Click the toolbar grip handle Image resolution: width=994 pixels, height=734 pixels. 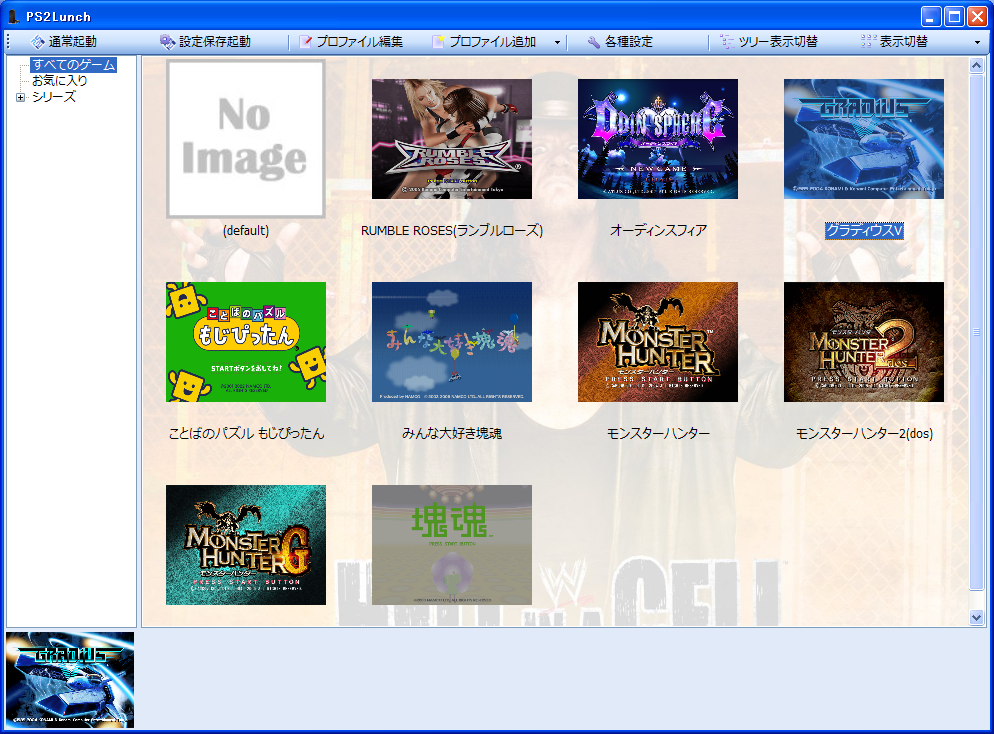pyautogui.click(x=8, y=42)
